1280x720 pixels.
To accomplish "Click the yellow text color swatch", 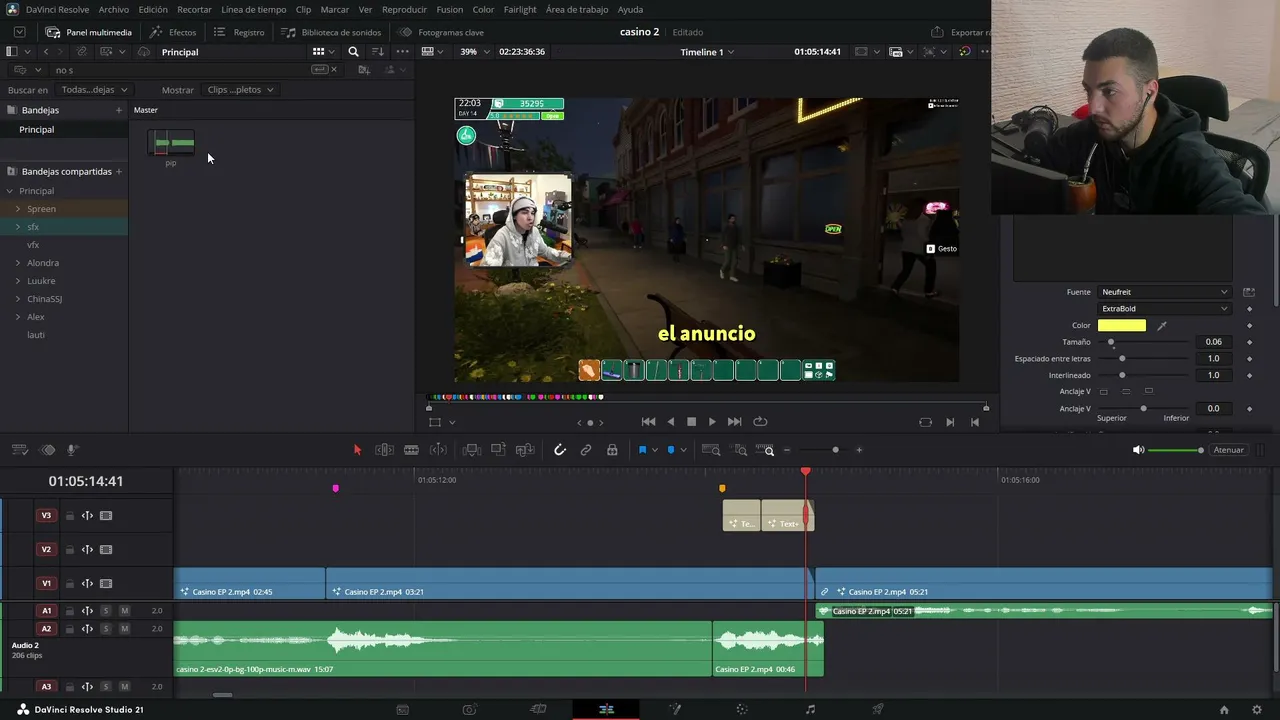I will (1122, 325).
